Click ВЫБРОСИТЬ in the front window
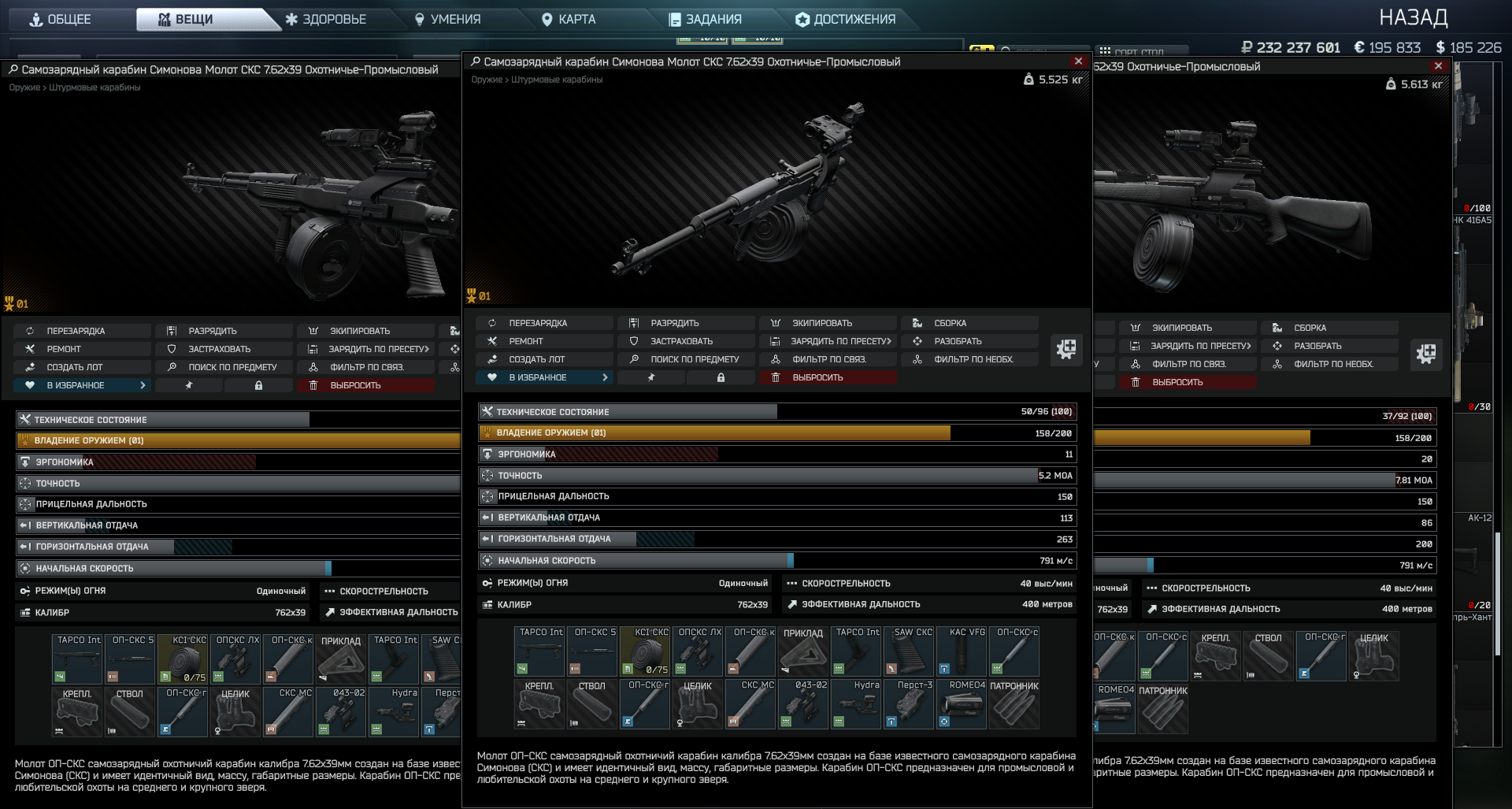1512x809 pixels. pos(828,377)
